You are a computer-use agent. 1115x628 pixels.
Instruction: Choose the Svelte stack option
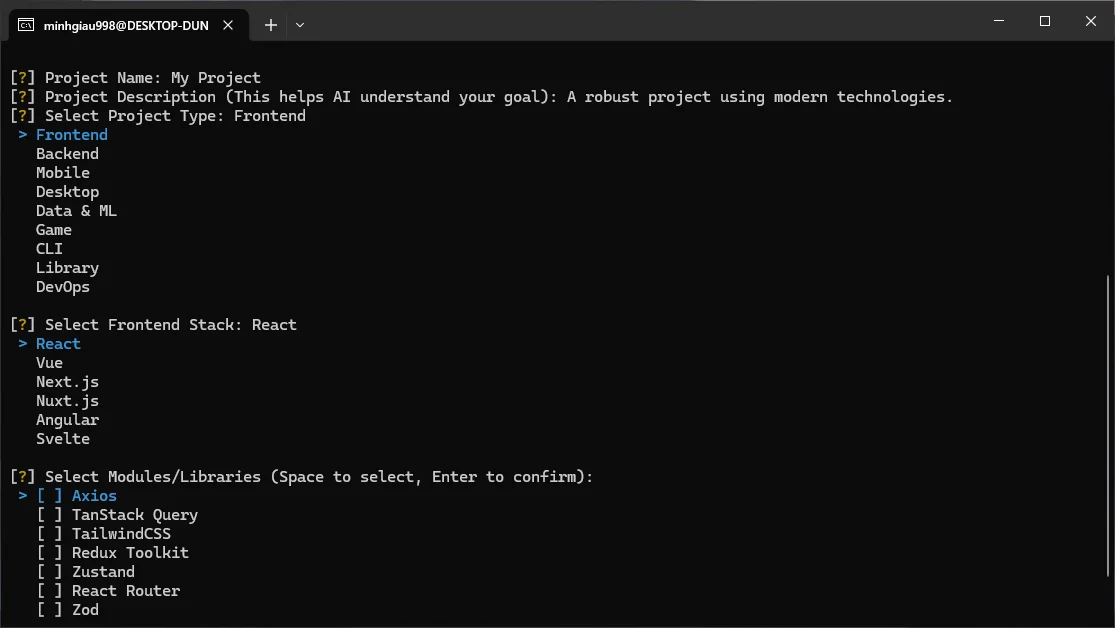62,438
